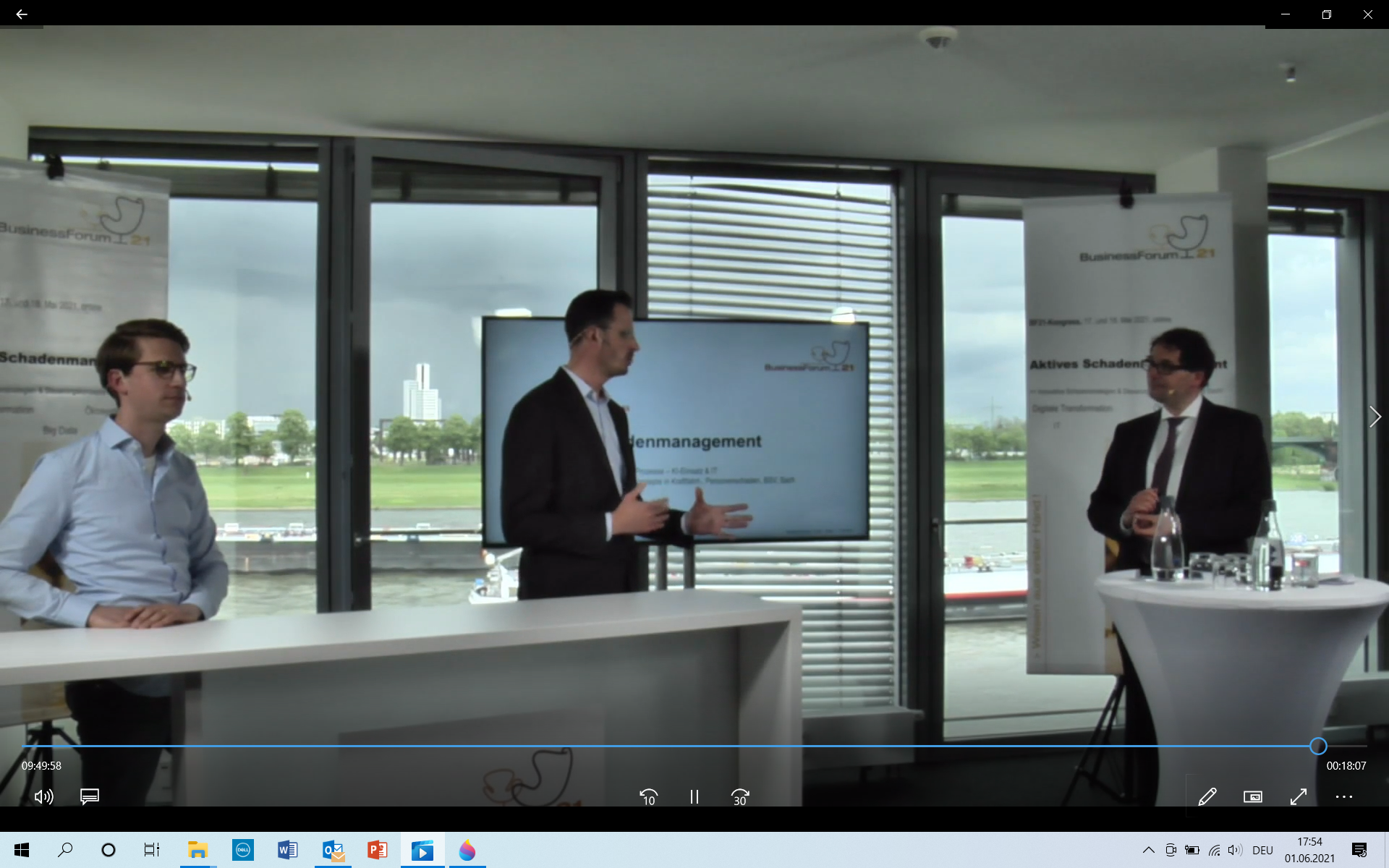Viewport: 1389px width, 868px height.
Task: Pause the video playback
Action: point(694,796)
